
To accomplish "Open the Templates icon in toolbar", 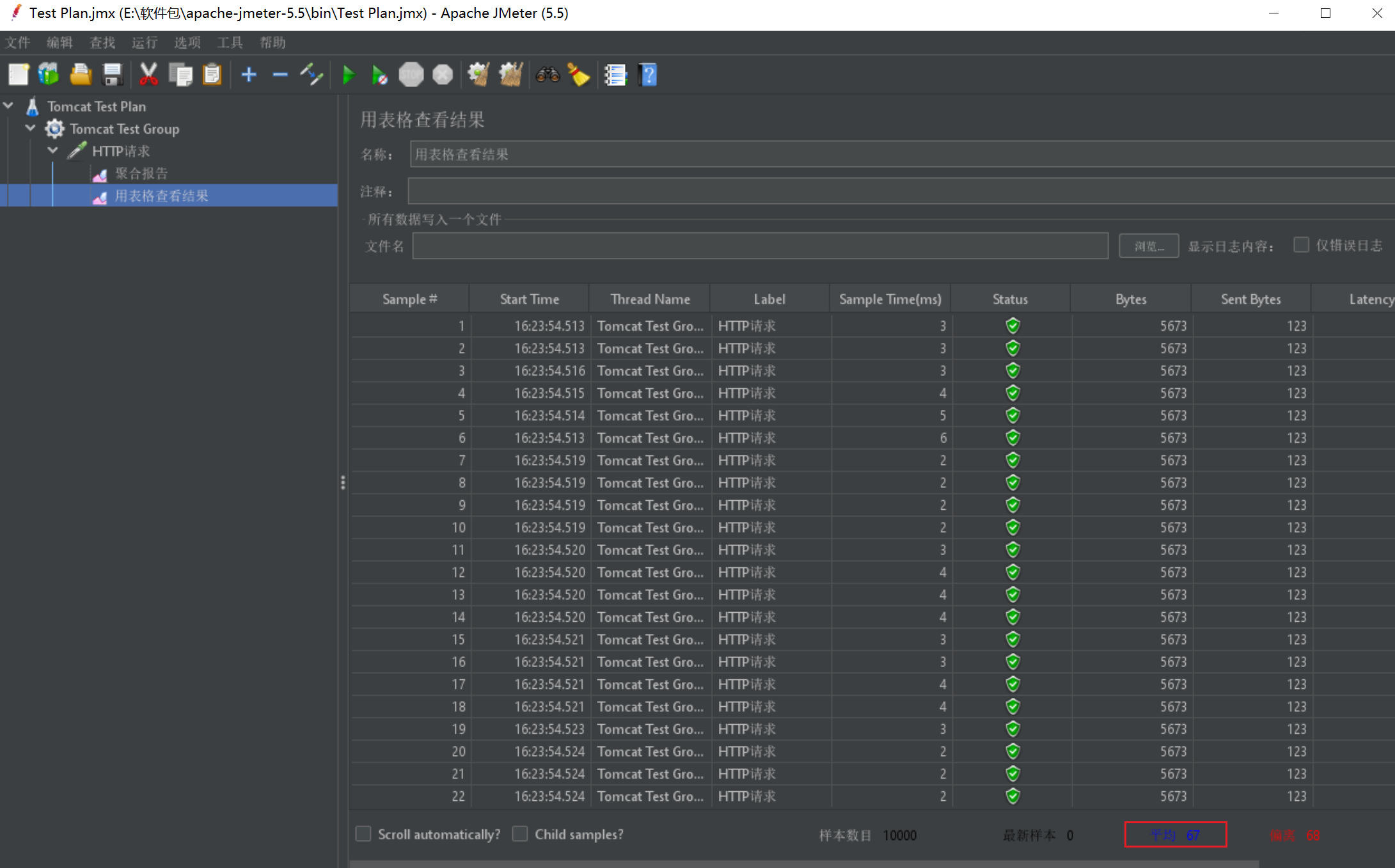I will (49, 75).
